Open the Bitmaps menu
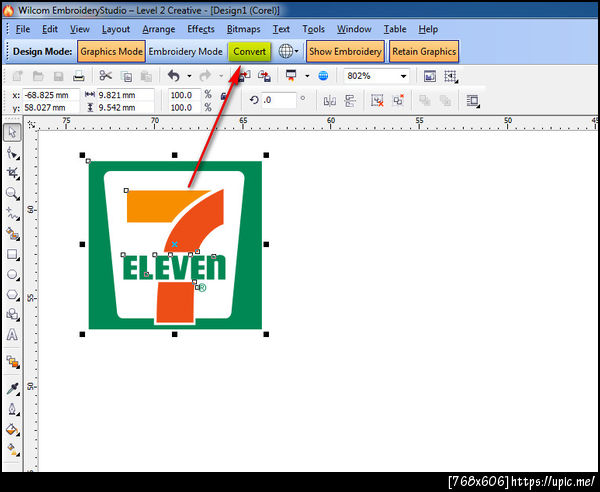The image size is (600, 492). (x=243, y=29)
